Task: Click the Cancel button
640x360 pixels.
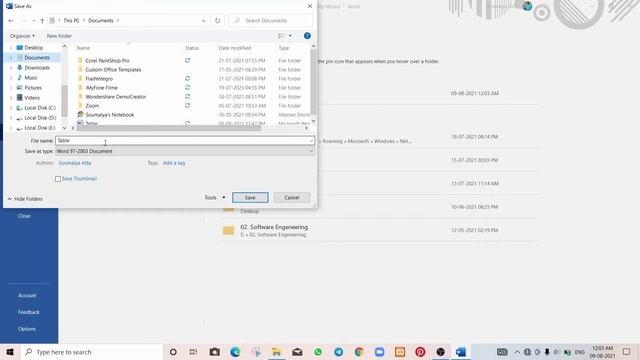Action: 292,198
